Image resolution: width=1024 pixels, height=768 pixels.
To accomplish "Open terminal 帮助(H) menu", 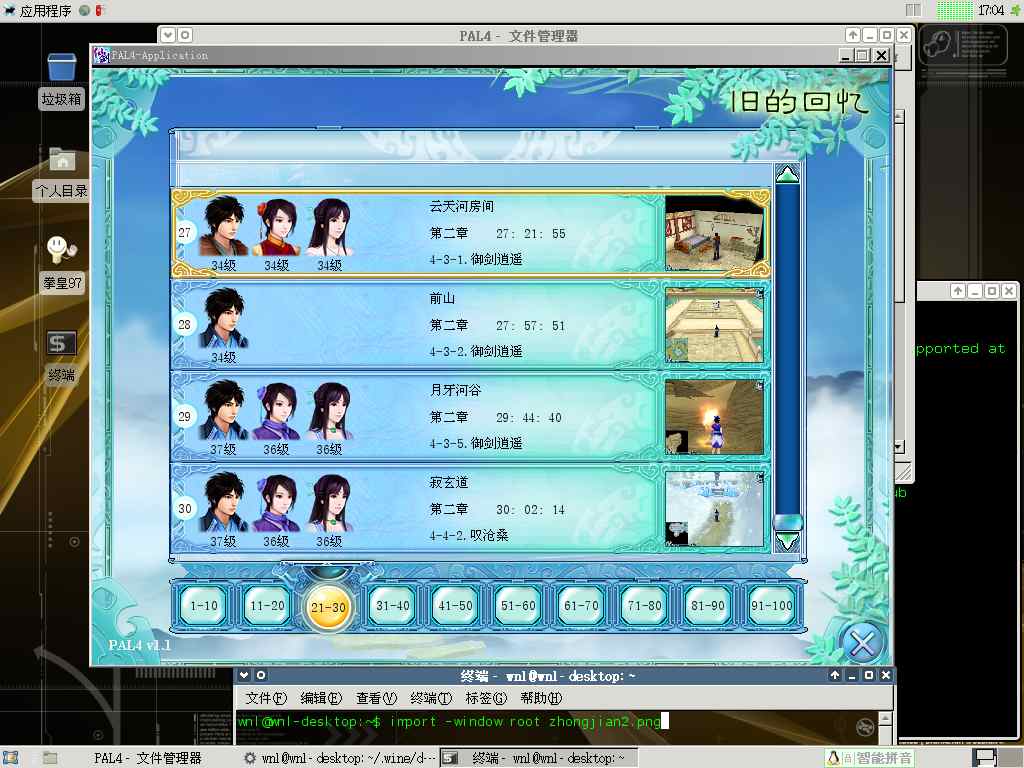I will tap(541, 698).
